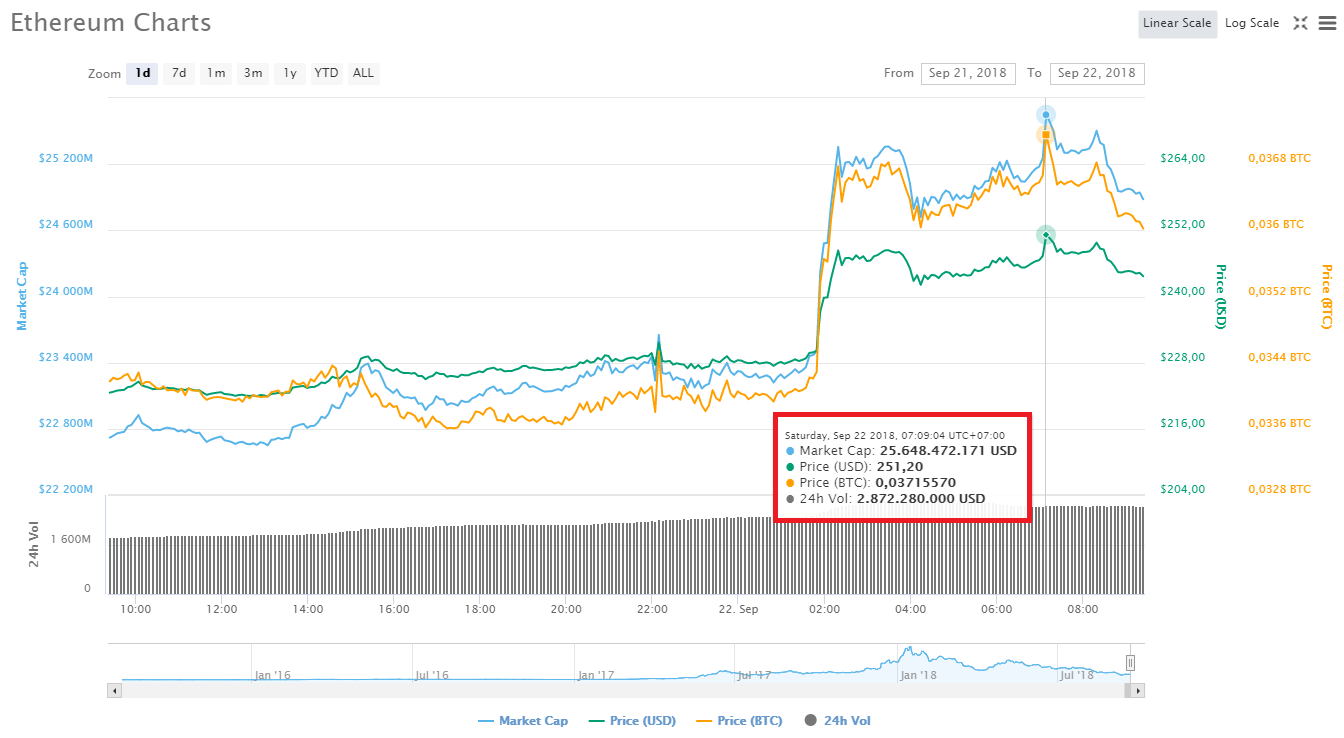
Task: Select the YTD zoom range
Action: pyautogui.click(x=326, y=73)
